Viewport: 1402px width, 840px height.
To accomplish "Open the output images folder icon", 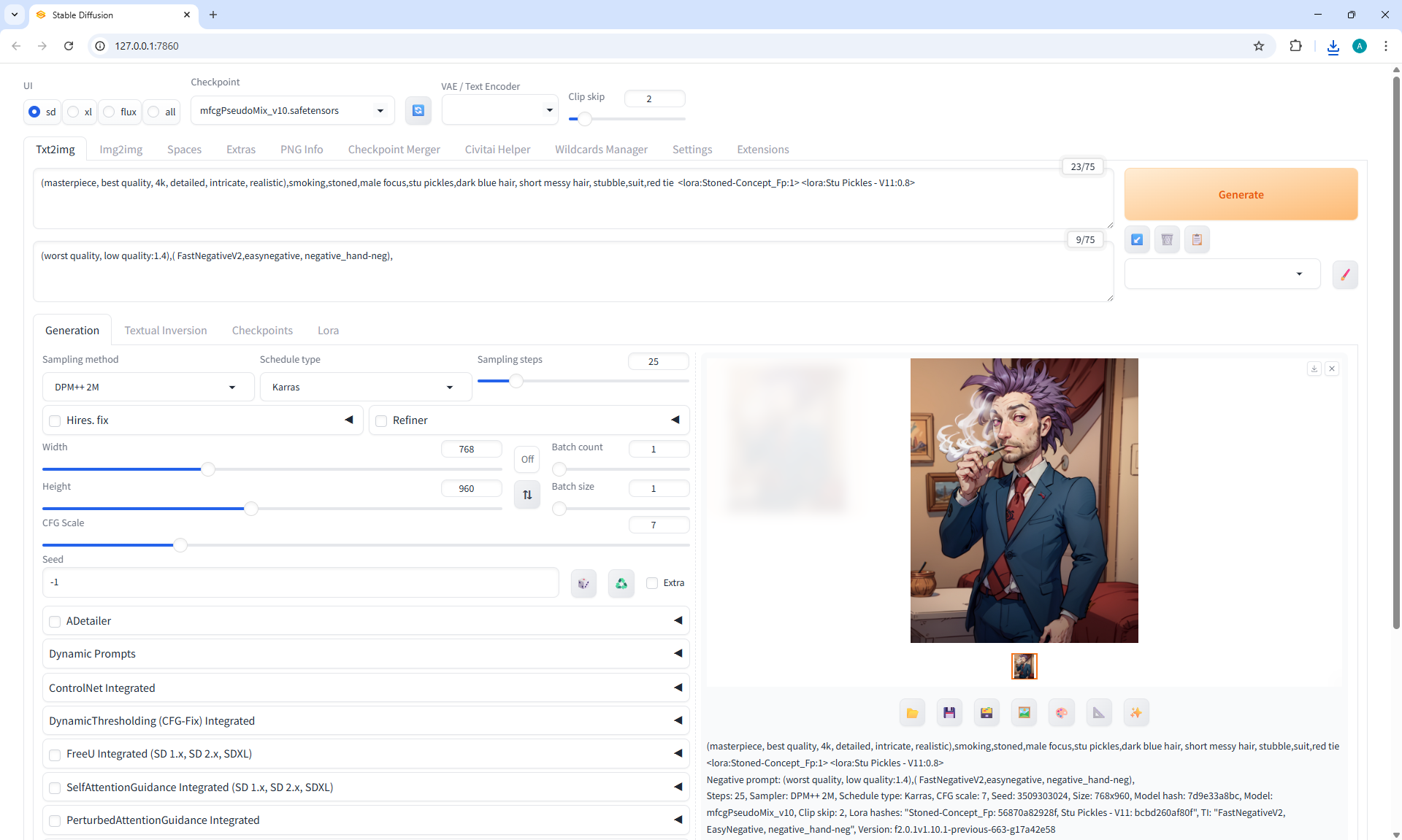I will coord(912,713).
